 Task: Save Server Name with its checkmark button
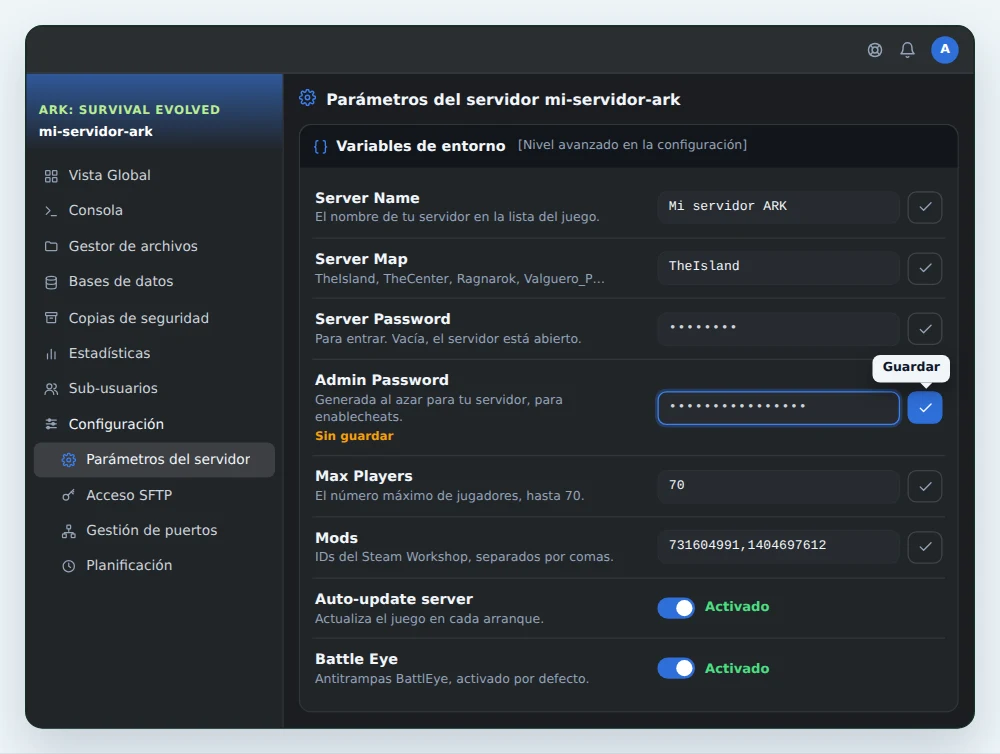pos(925,207)
